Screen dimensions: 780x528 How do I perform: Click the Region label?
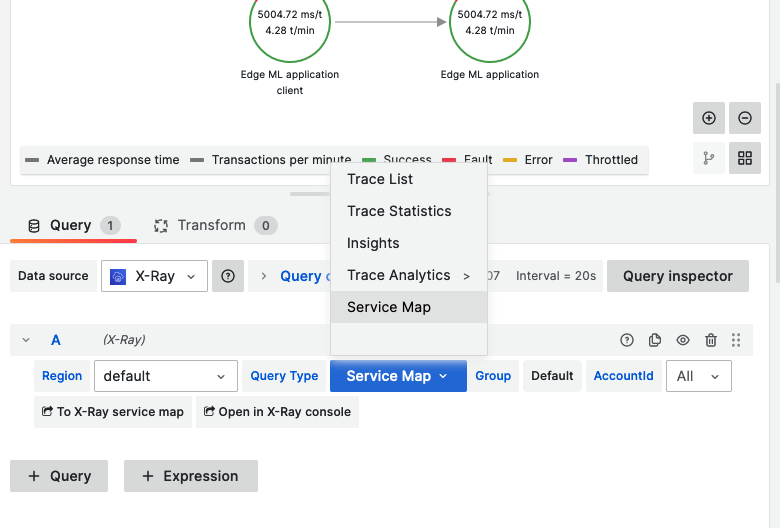pos(62,376)
